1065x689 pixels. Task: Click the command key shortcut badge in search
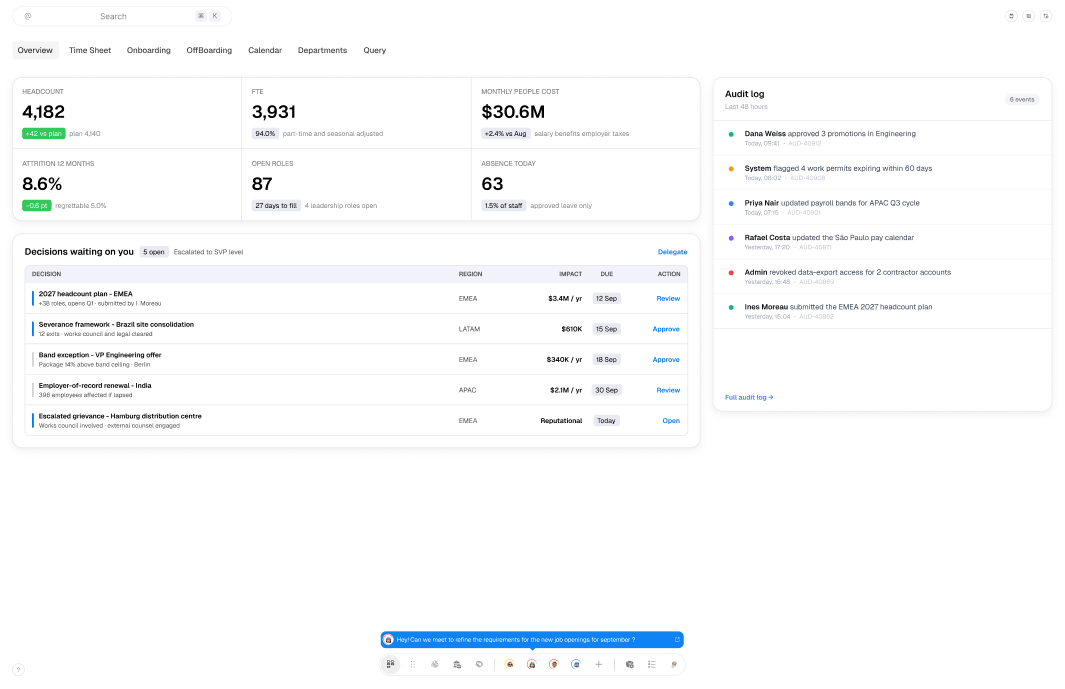(x=201, y=16)
